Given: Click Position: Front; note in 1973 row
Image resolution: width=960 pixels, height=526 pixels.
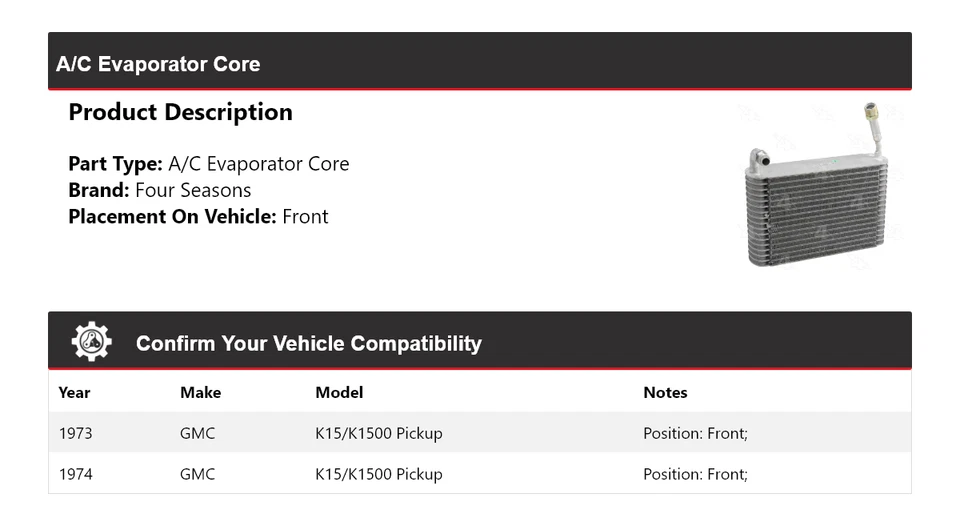Looking at the screenshot, I should coord(695,433).
